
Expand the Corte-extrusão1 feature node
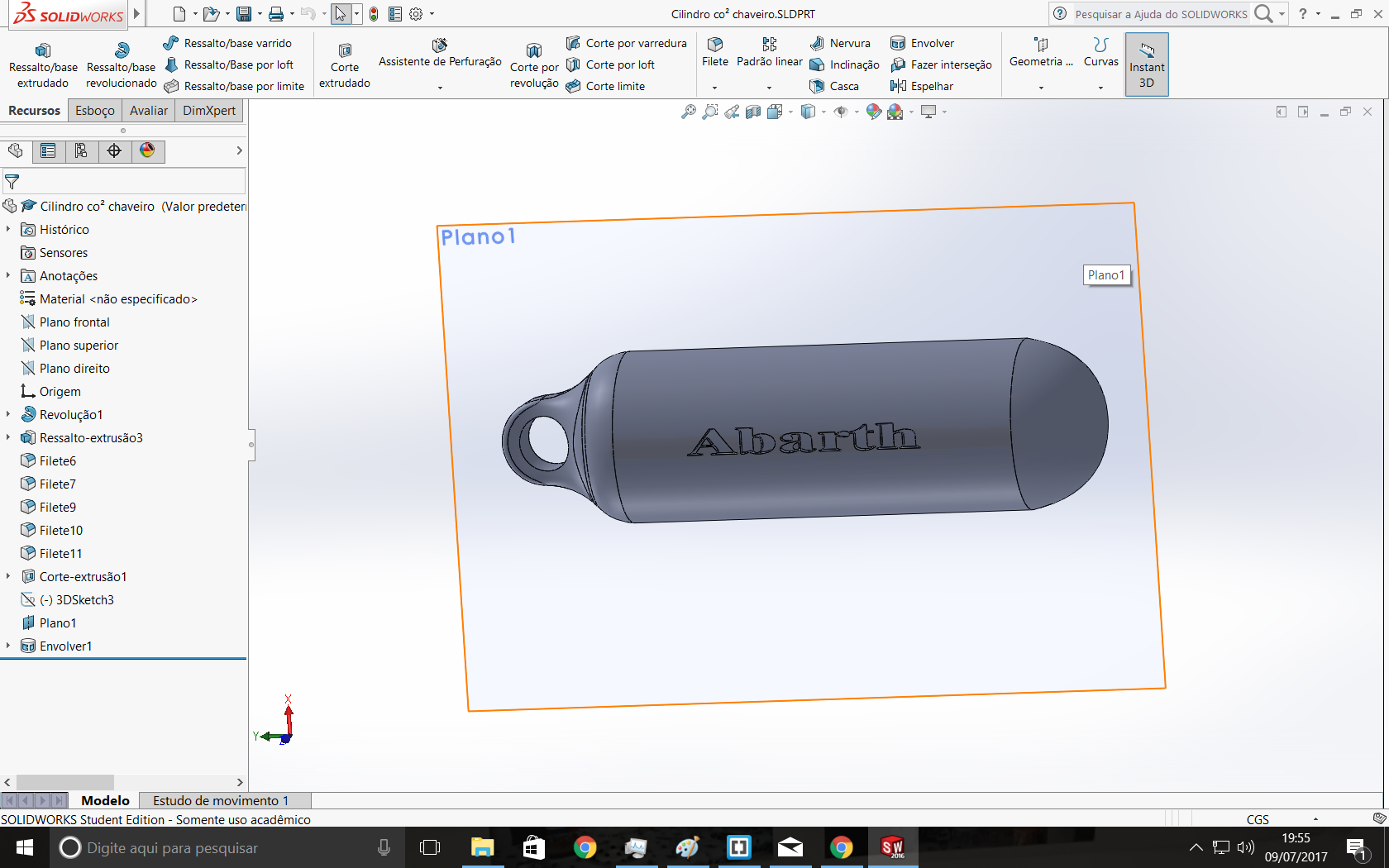point(8,576)
